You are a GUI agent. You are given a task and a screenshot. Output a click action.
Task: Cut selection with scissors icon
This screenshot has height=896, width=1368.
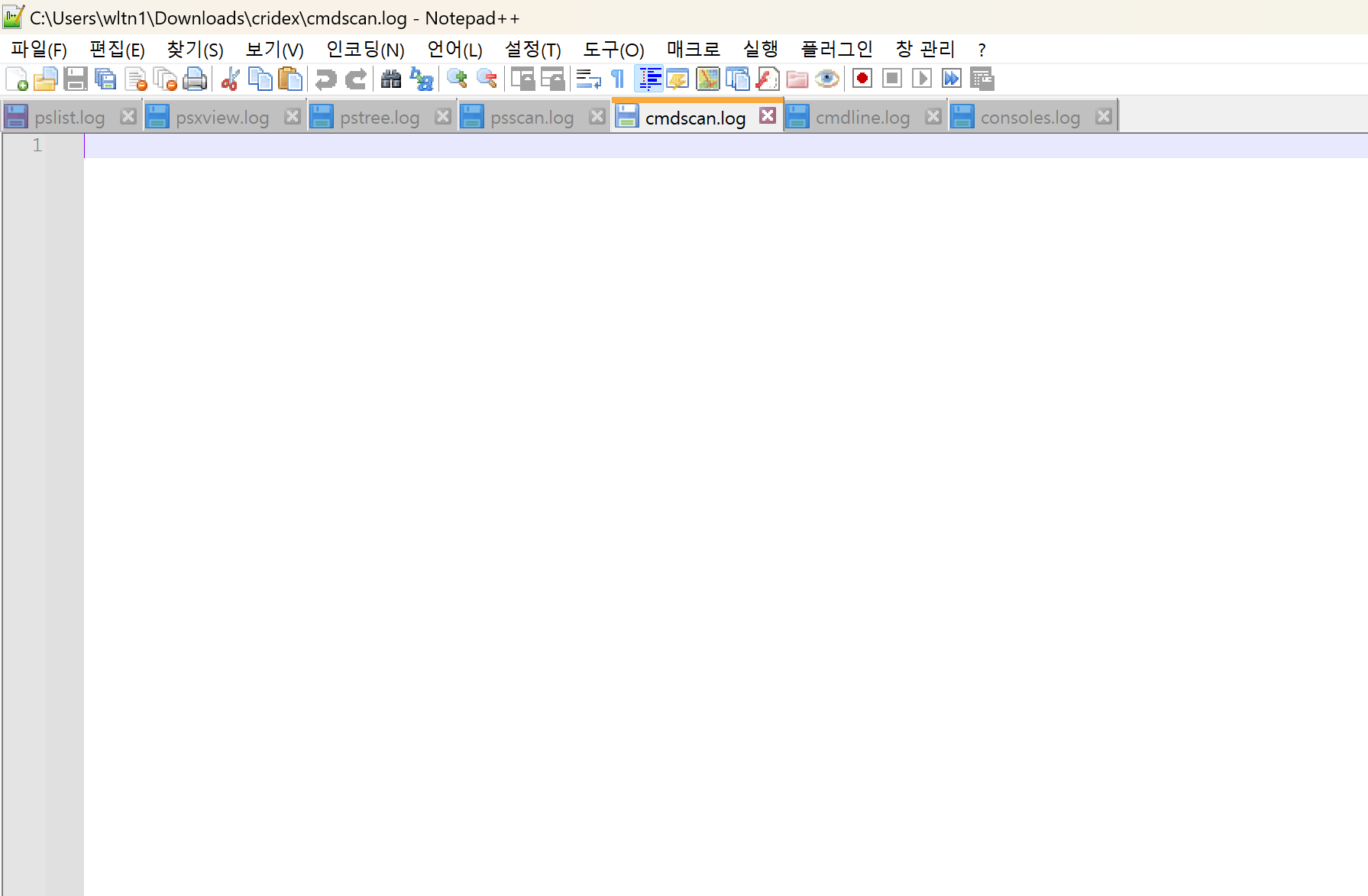tap(230, 79)
